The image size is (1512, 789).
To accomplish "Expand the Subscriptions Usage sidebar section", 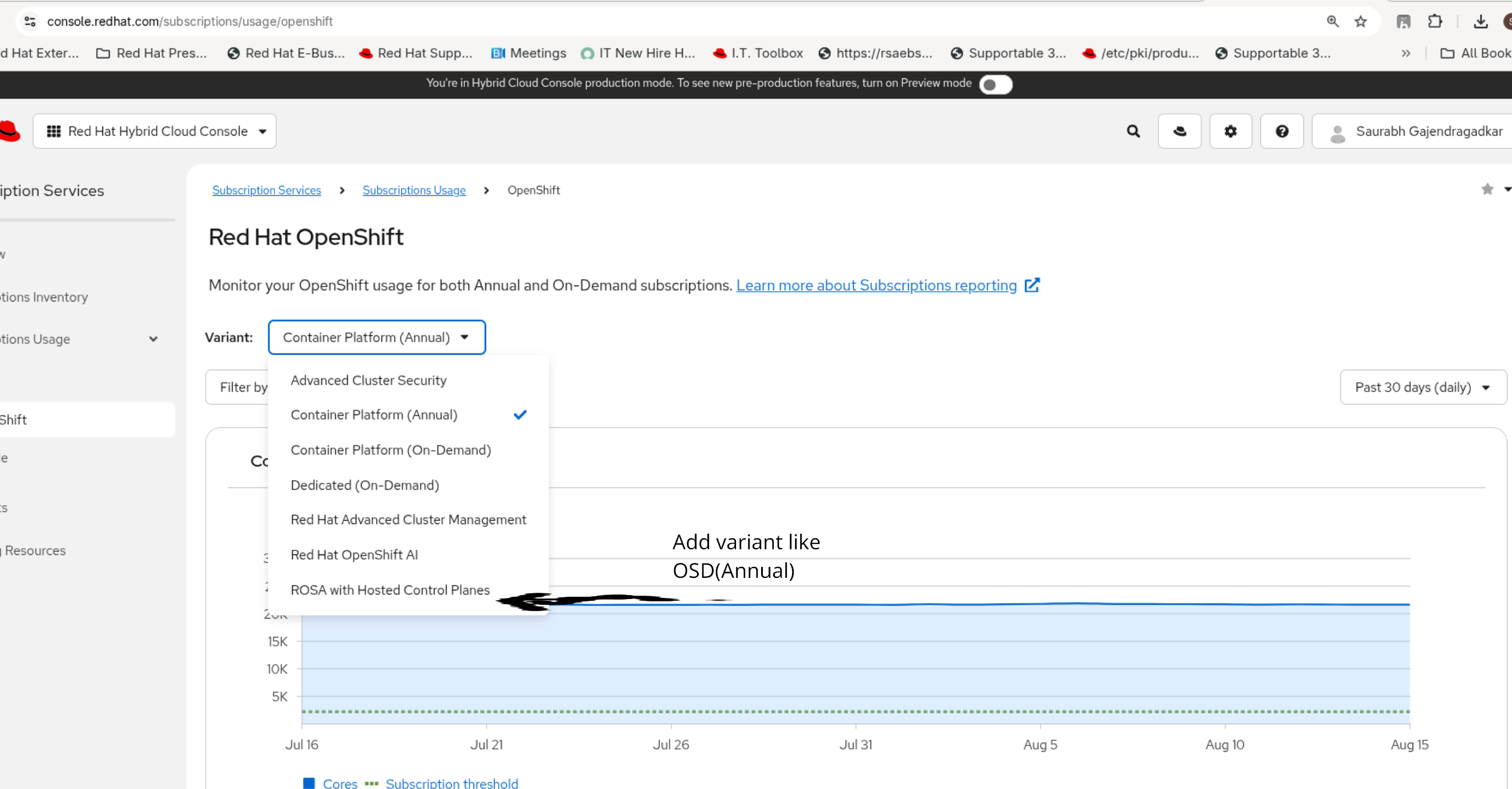I will point(153,339).
